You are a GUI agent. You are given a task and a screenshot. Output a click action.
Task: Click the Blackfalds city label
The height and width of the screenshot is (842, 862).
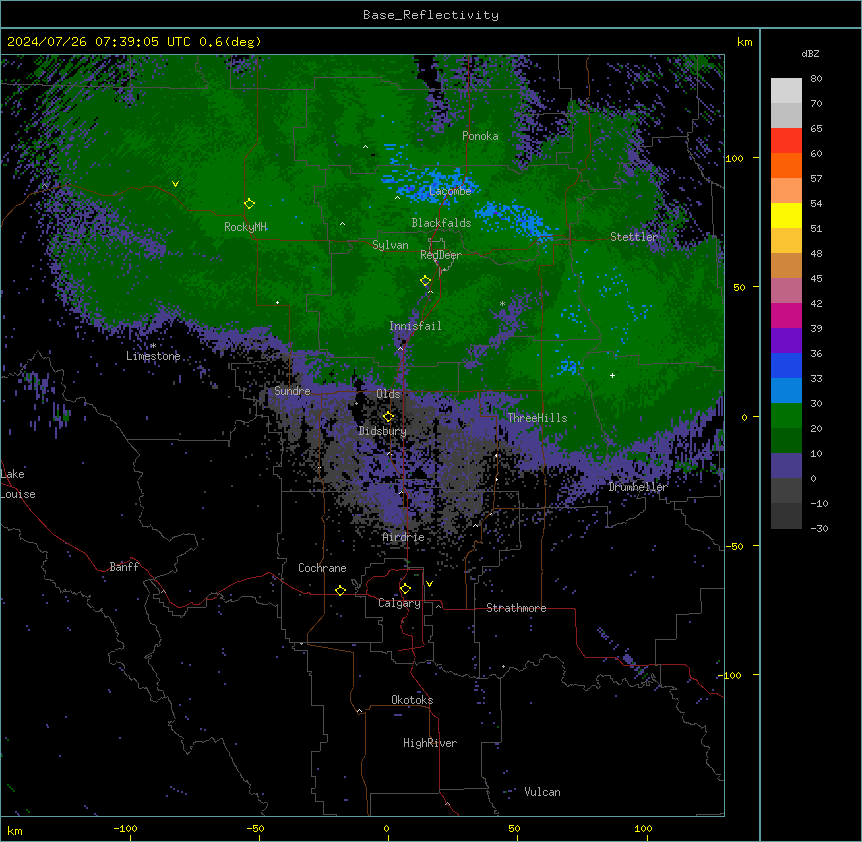point(441,223)
